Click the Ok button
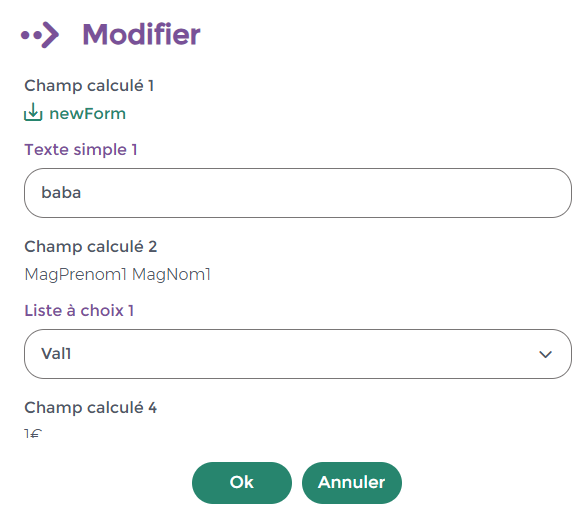Image resolution: width=588 pixels, height=509 pixels. 242,482
